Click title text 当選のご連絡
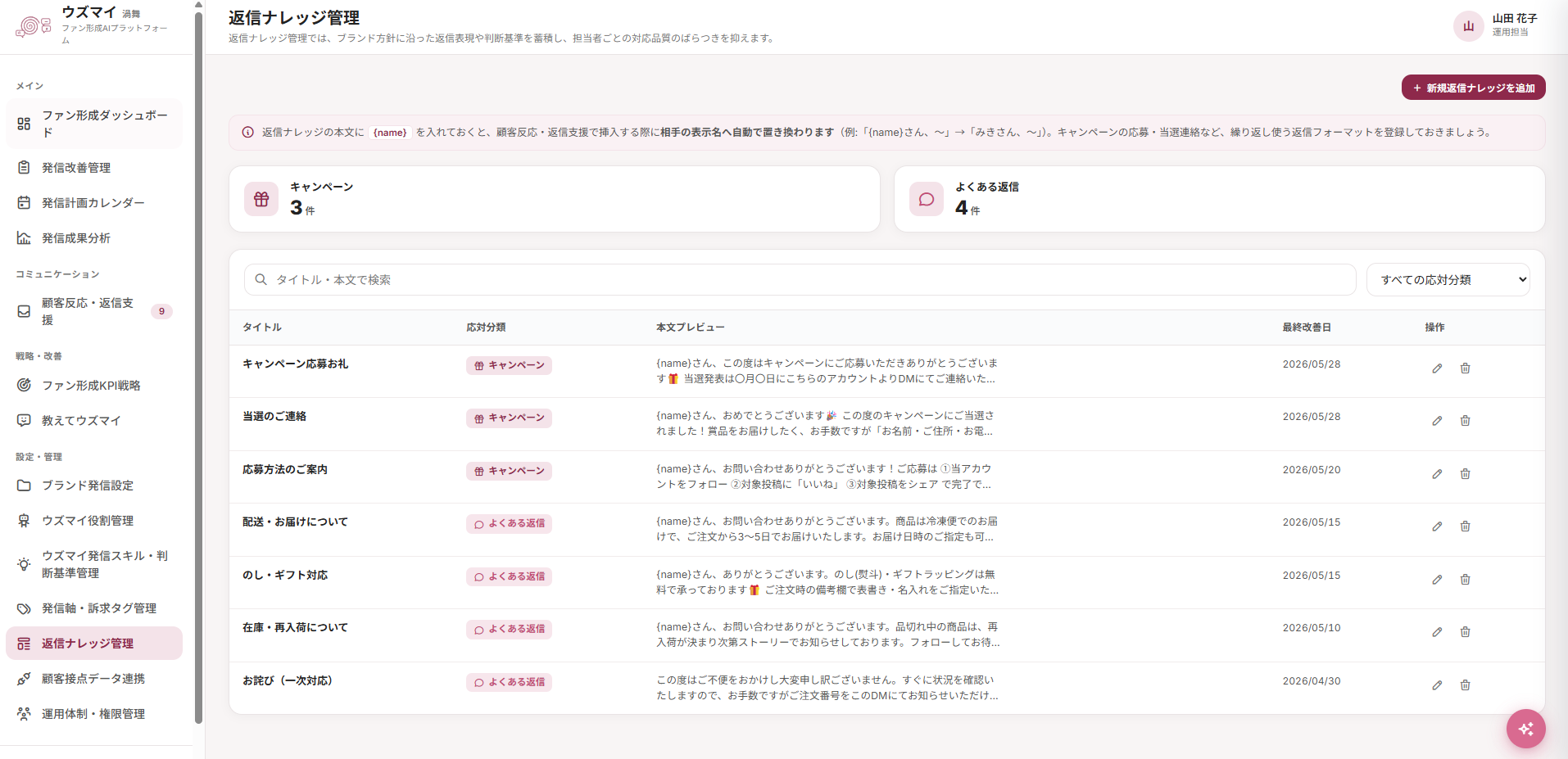Image resolution: width=1568 pixels, height=759 pixels. (x=274, y=416)
